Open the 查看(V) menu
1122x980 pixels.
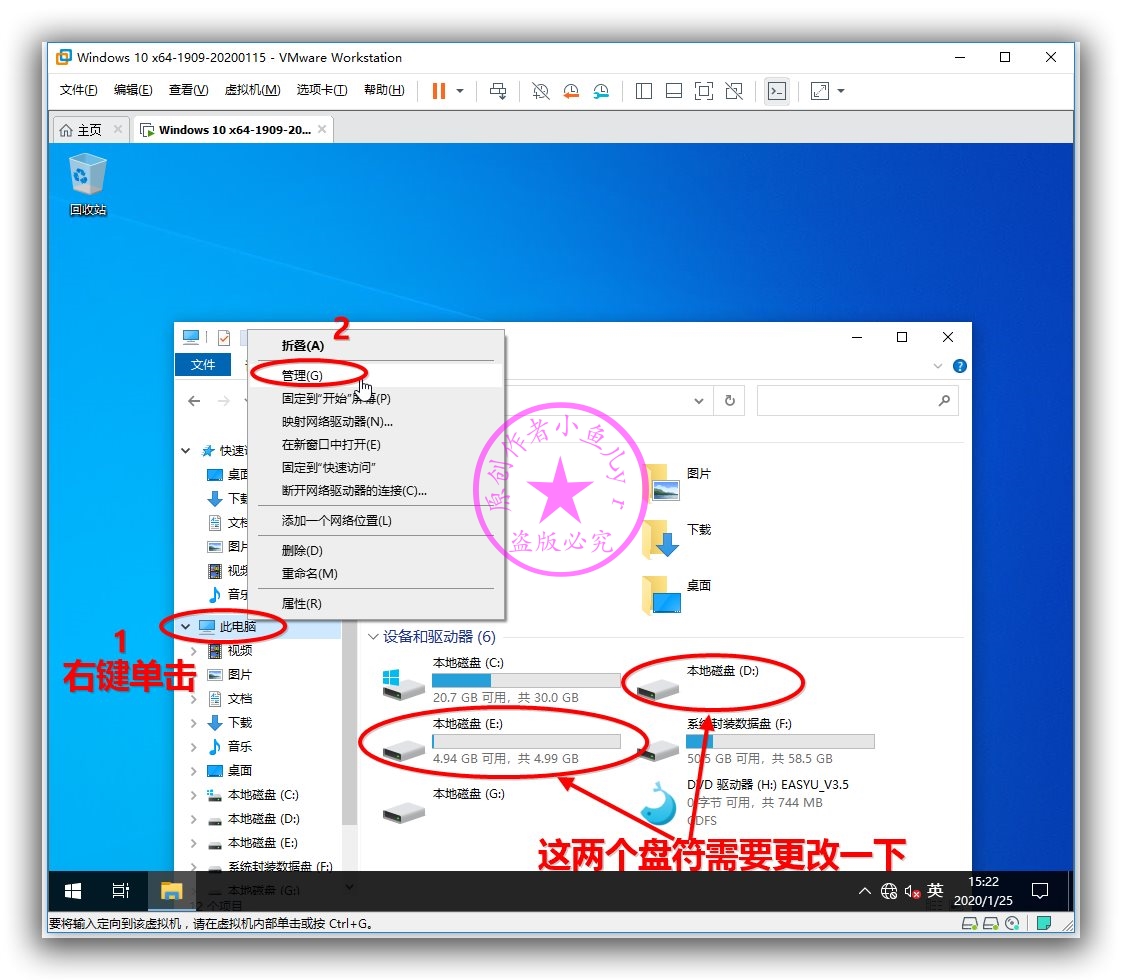(x=188, y=90)
